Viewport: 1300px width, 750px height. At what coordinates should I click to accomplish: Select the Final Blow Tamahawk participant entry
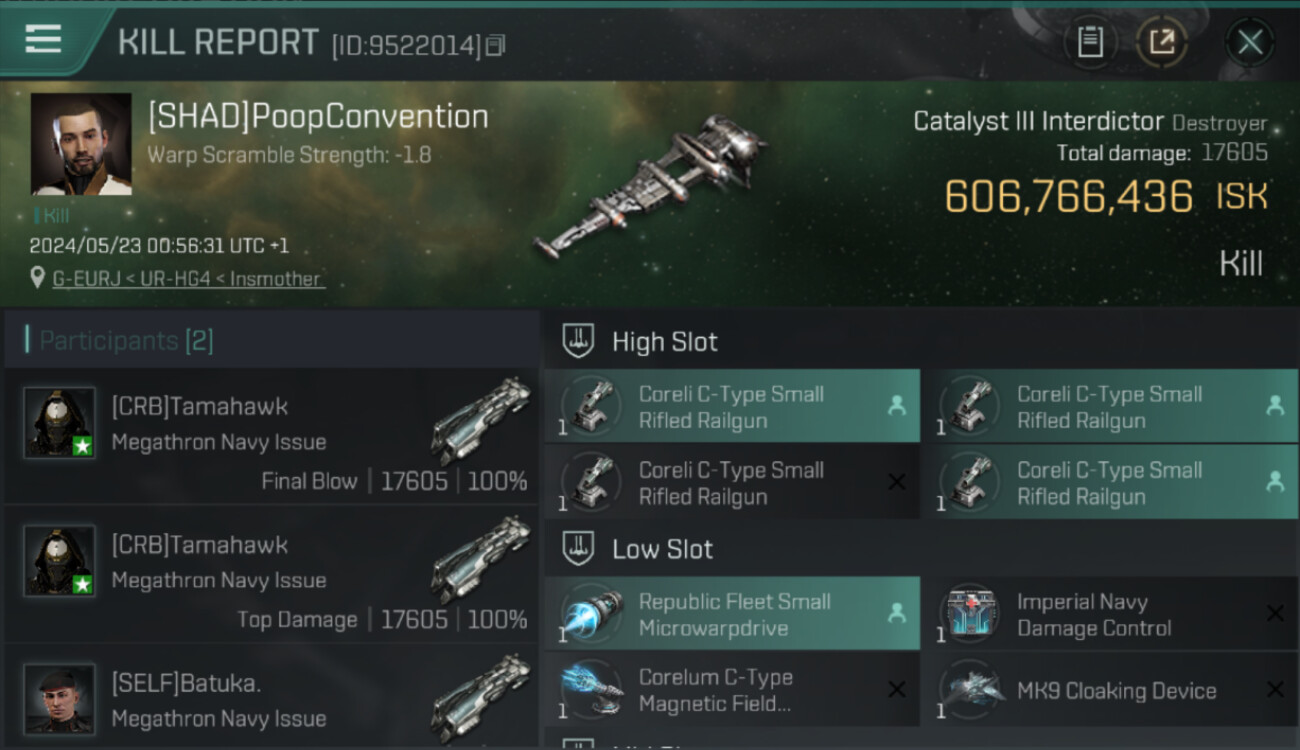(x=271, y=436)
